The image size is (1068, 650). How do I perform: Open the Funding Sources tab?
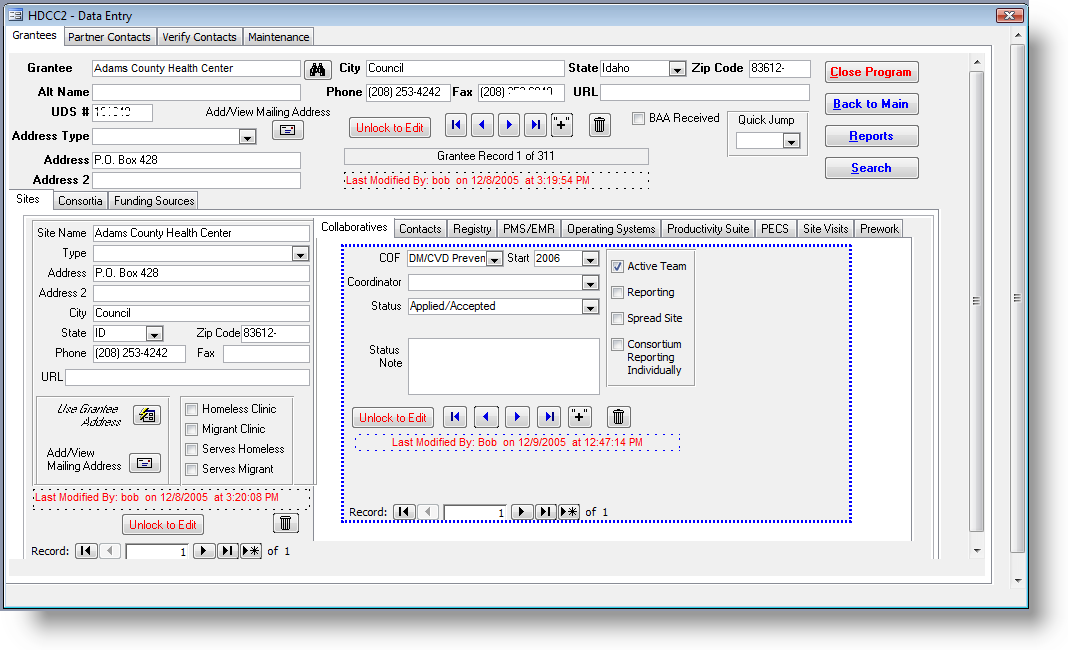click(x=154, y=200)
